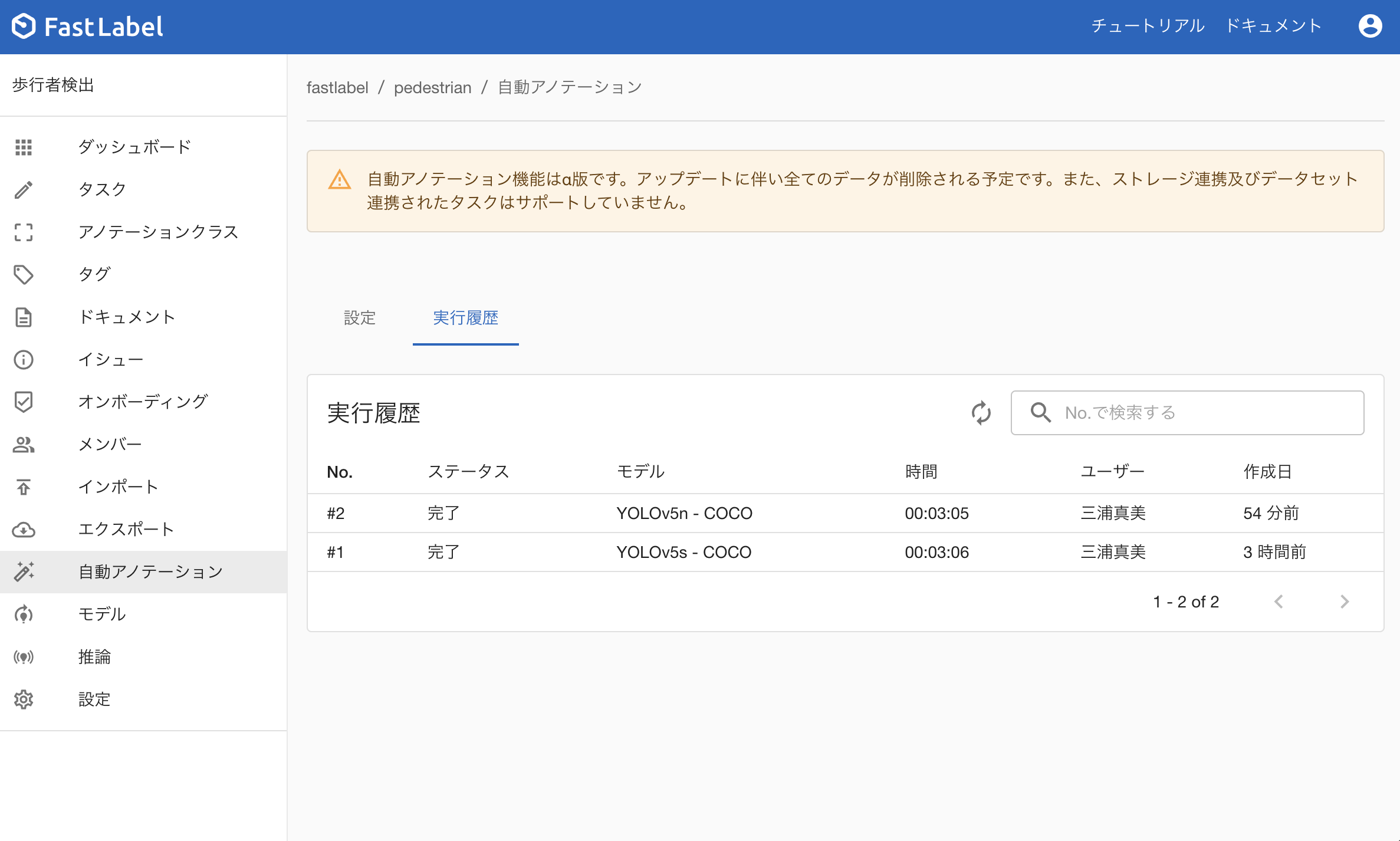Open タグ in the sidebar
Image resolution: width=1400 pixels, height=841 pixels.
click(x=143, y=274)
